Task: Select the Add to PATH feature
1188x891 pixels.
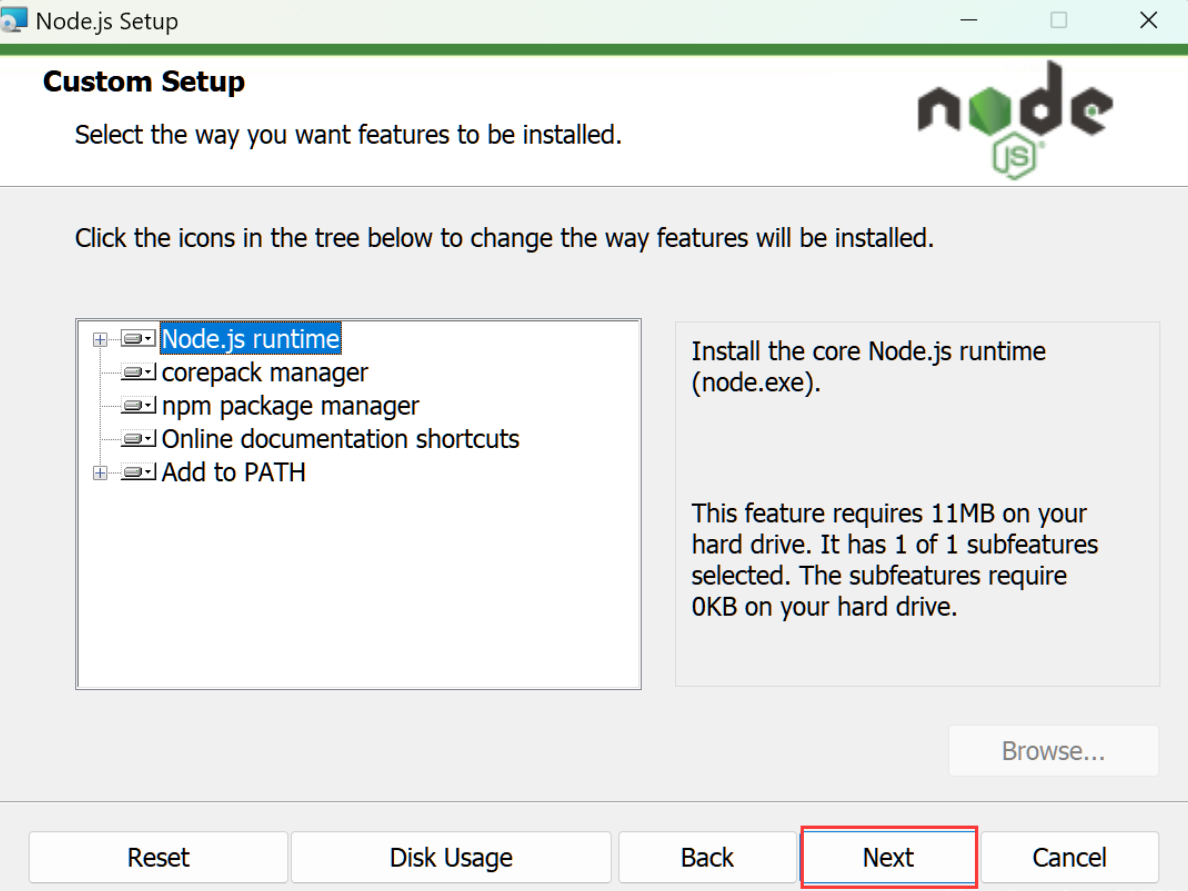Action: click(x=233, y=472)
